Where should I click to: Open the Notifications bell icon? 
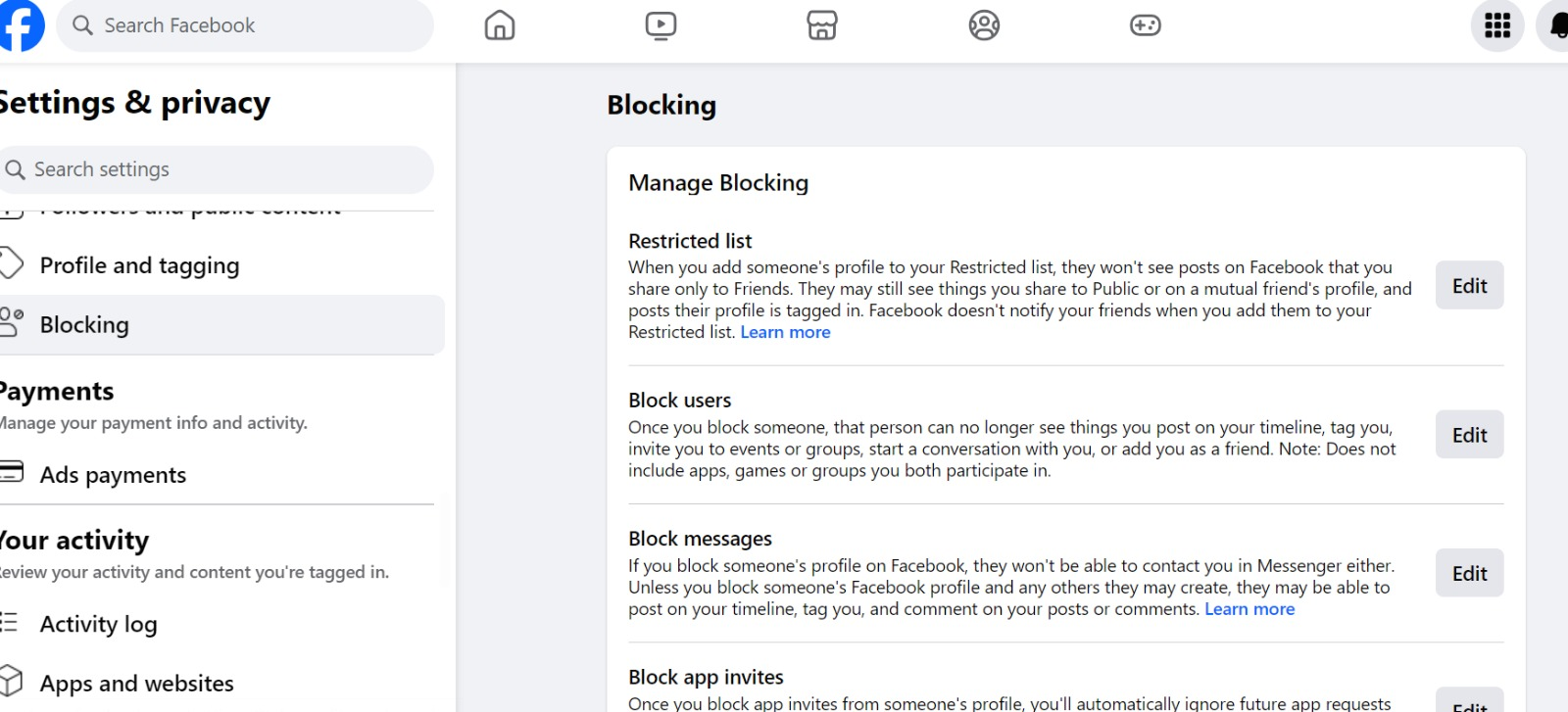pos(1556,25)
